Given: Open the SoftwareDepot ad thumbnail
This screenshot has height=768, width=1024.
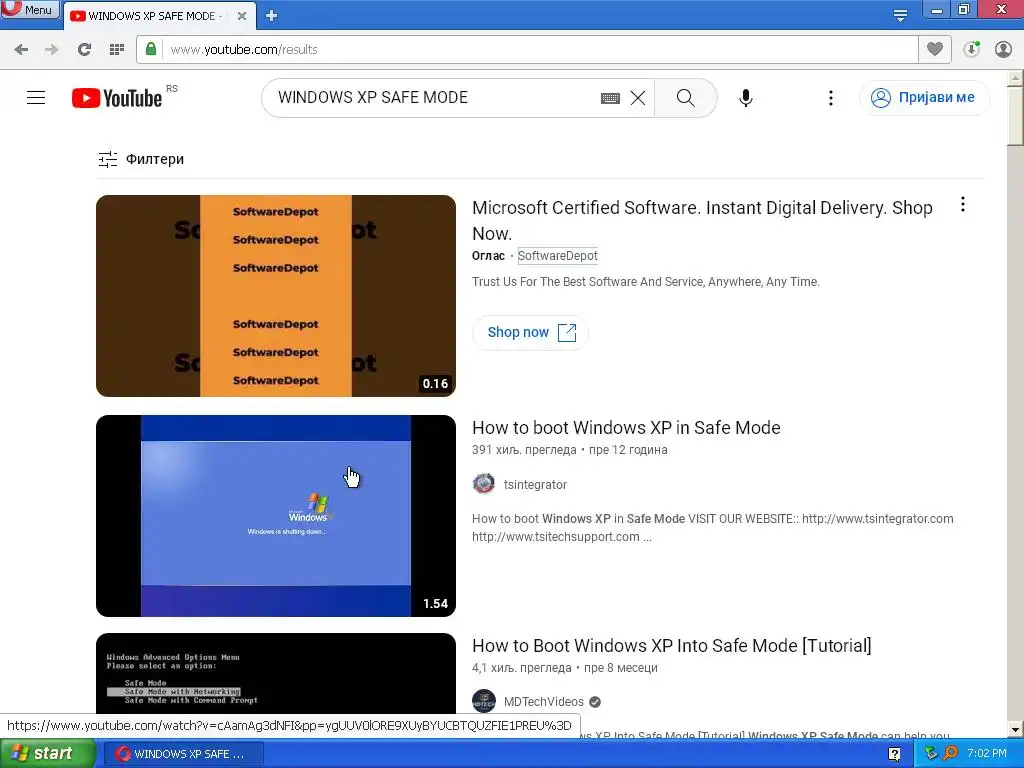Looking at the screenshot, I should pyautogui.click(x=276, y=296).
